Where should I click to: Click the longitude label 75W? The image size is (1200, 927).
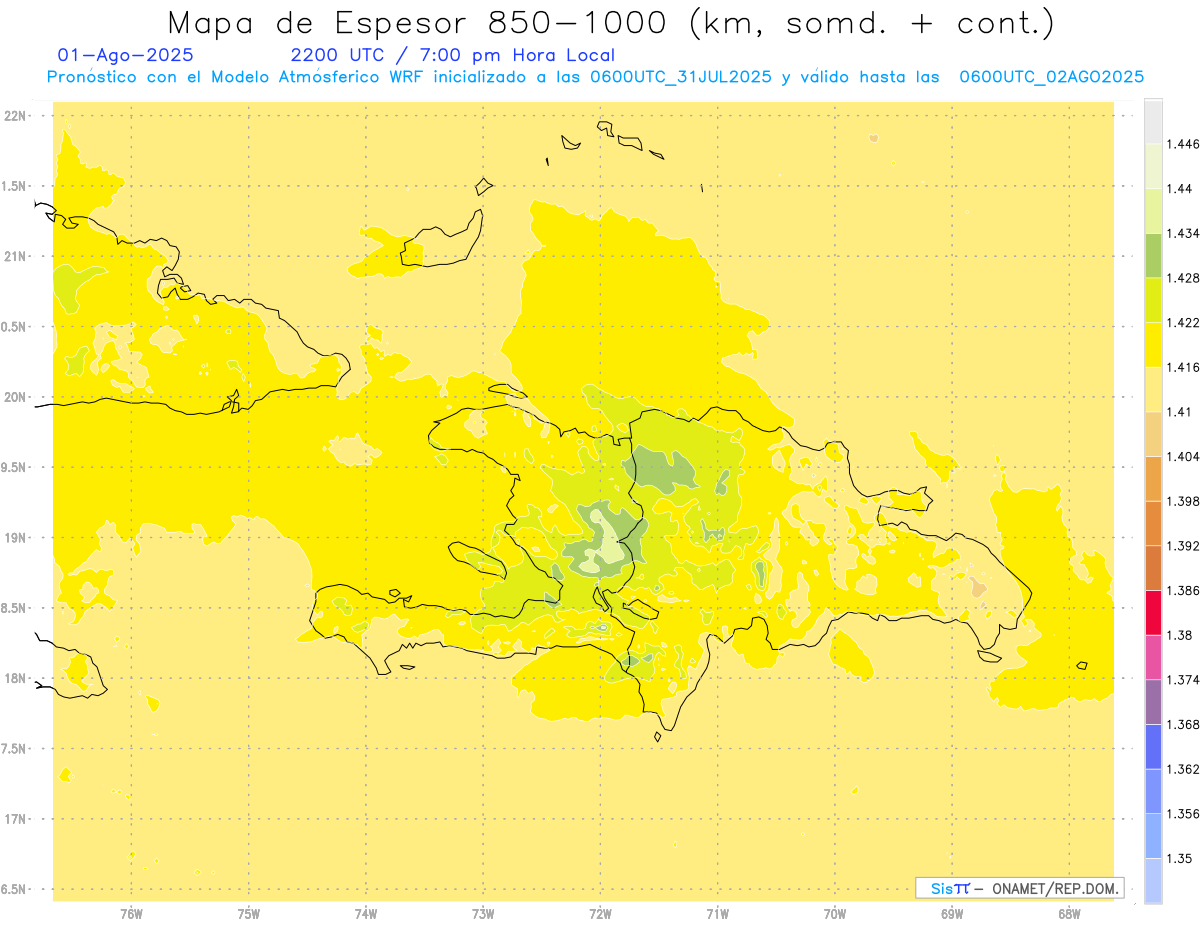[x=248, y=914]
